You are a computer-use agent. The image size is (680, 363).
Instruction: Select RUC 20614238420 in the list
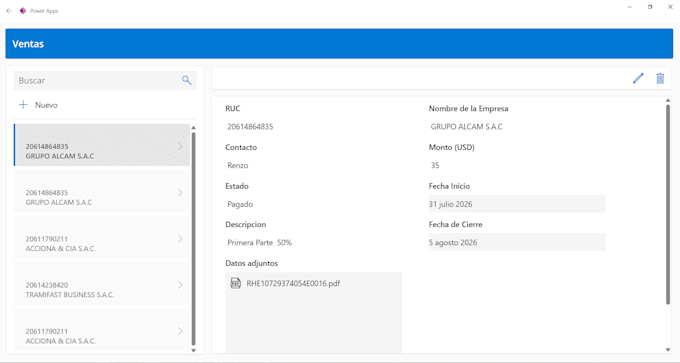[47, 285]
